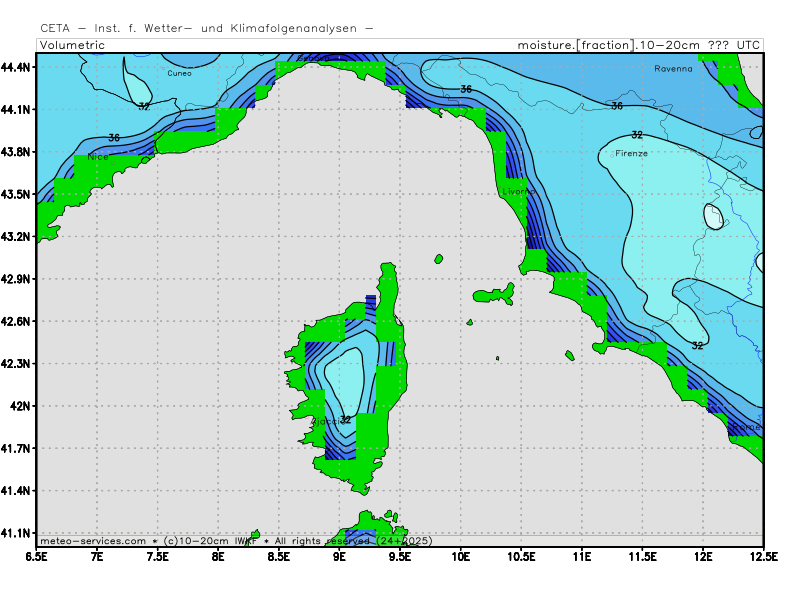Click the Cuneo city label
Image resolution: width=800 pixels, height=600 pixels.
(180, 73)
